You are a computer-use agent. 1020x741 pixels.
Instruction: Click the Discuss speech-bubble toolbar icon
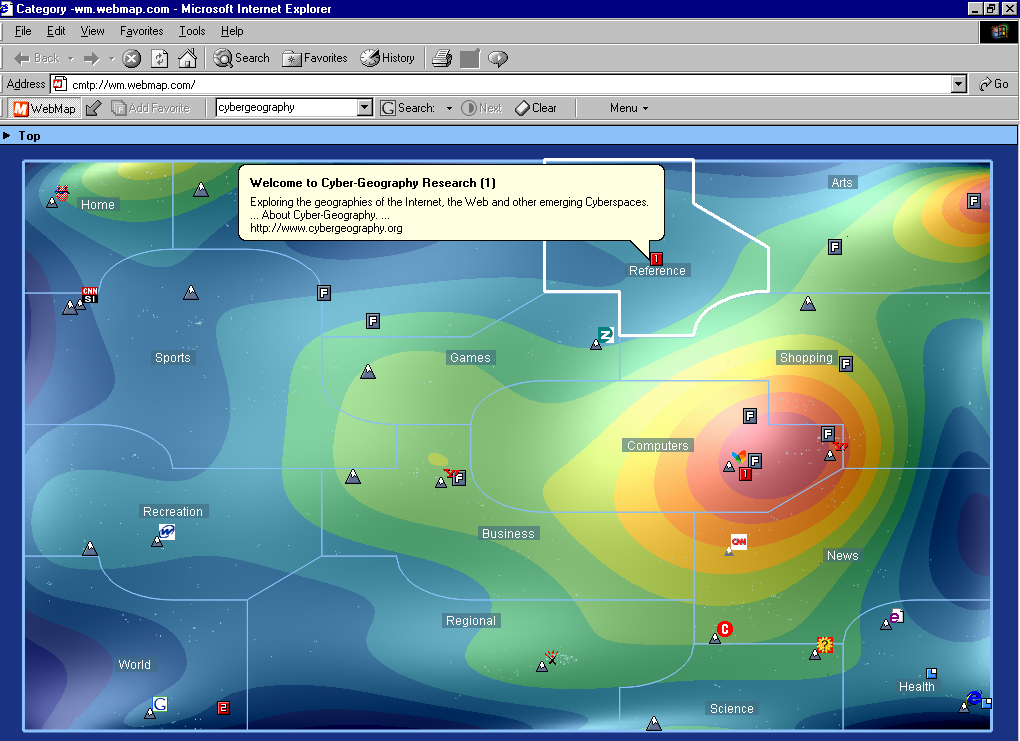tap(498, 59)
